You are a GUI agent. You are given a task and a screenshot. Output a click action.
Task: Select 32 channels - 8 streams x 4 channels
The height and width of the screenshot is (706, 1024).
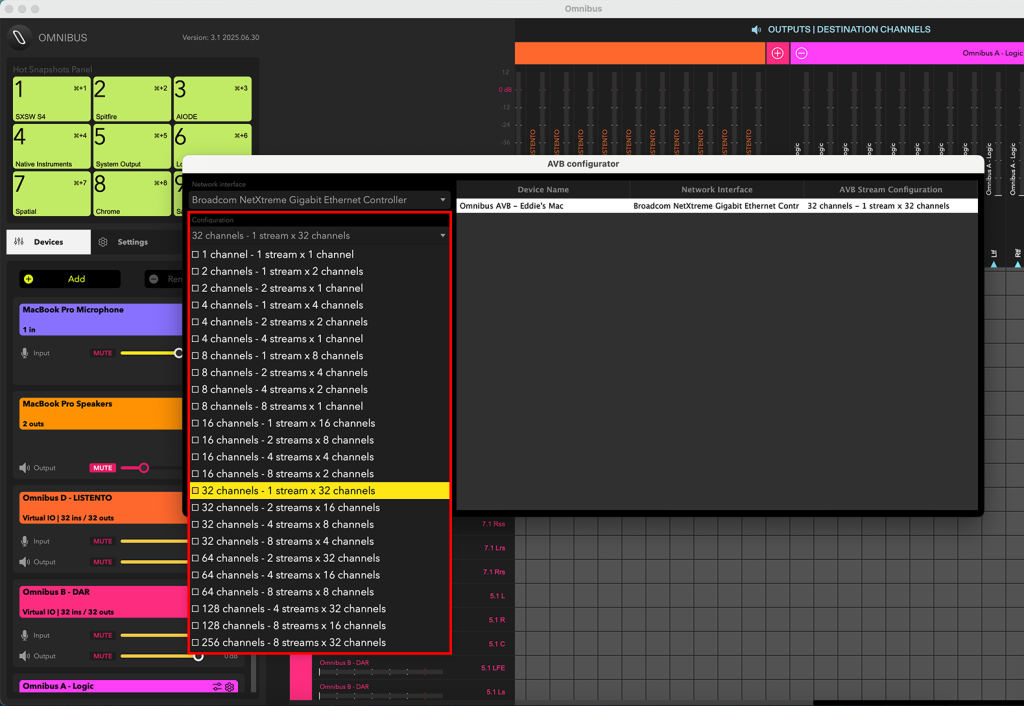(x=319, y=541)
